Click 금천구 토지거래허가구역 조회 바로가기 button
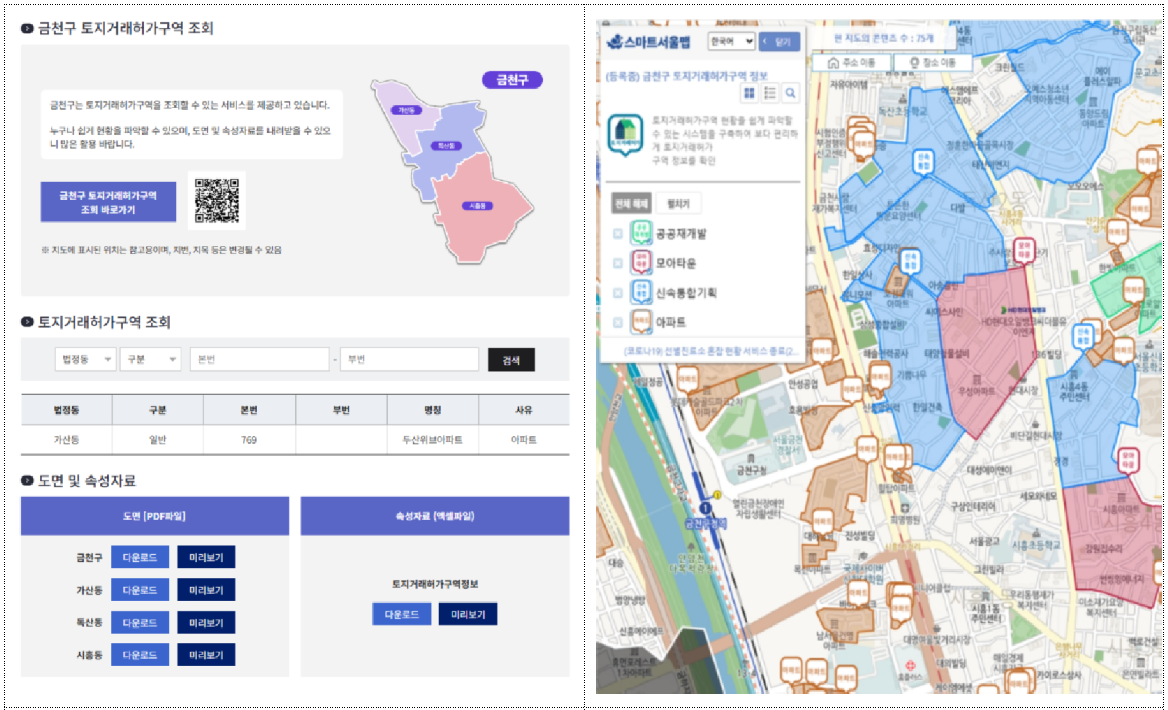The width and height of the screenshot is (1168, 710). (109, 203)
